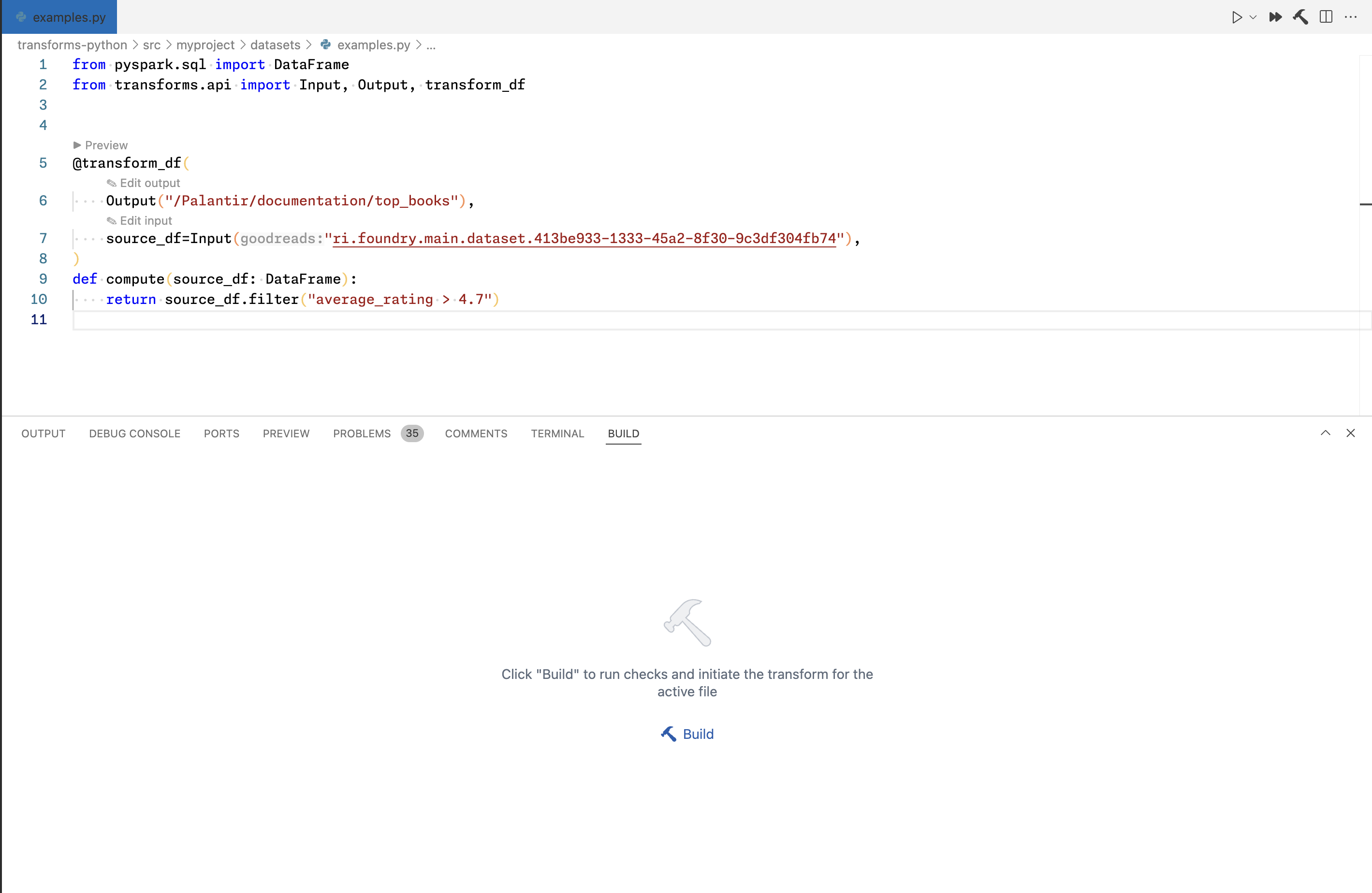The width and height of the screenshot is (1372, 893).
Task: Open the dataset RID link on line 7
Action: click(x=584, y=239)
